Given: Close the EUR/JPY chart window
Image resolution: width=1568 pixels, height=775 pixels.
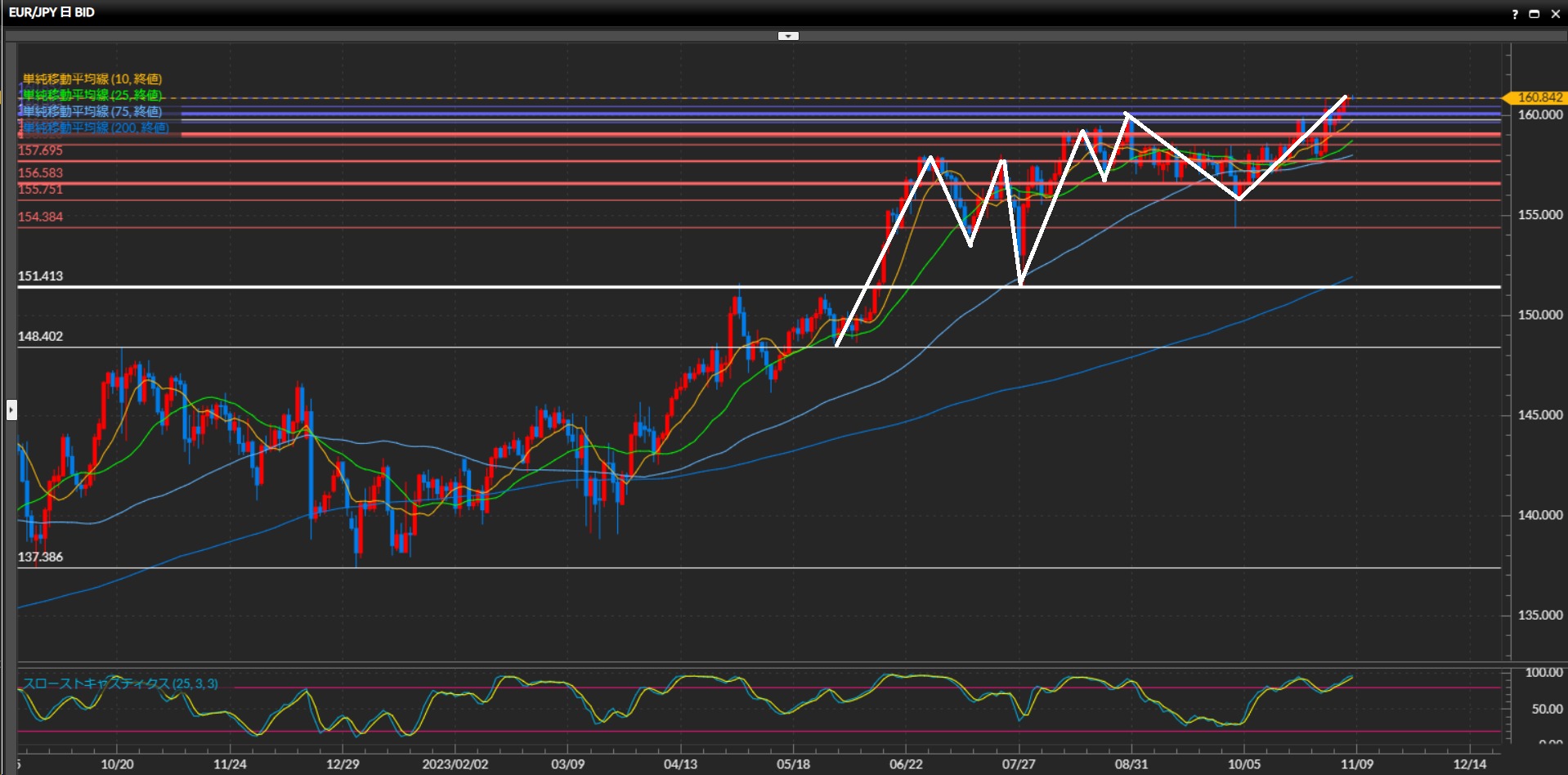Looking at the screenshot, I should point(1556,14).
